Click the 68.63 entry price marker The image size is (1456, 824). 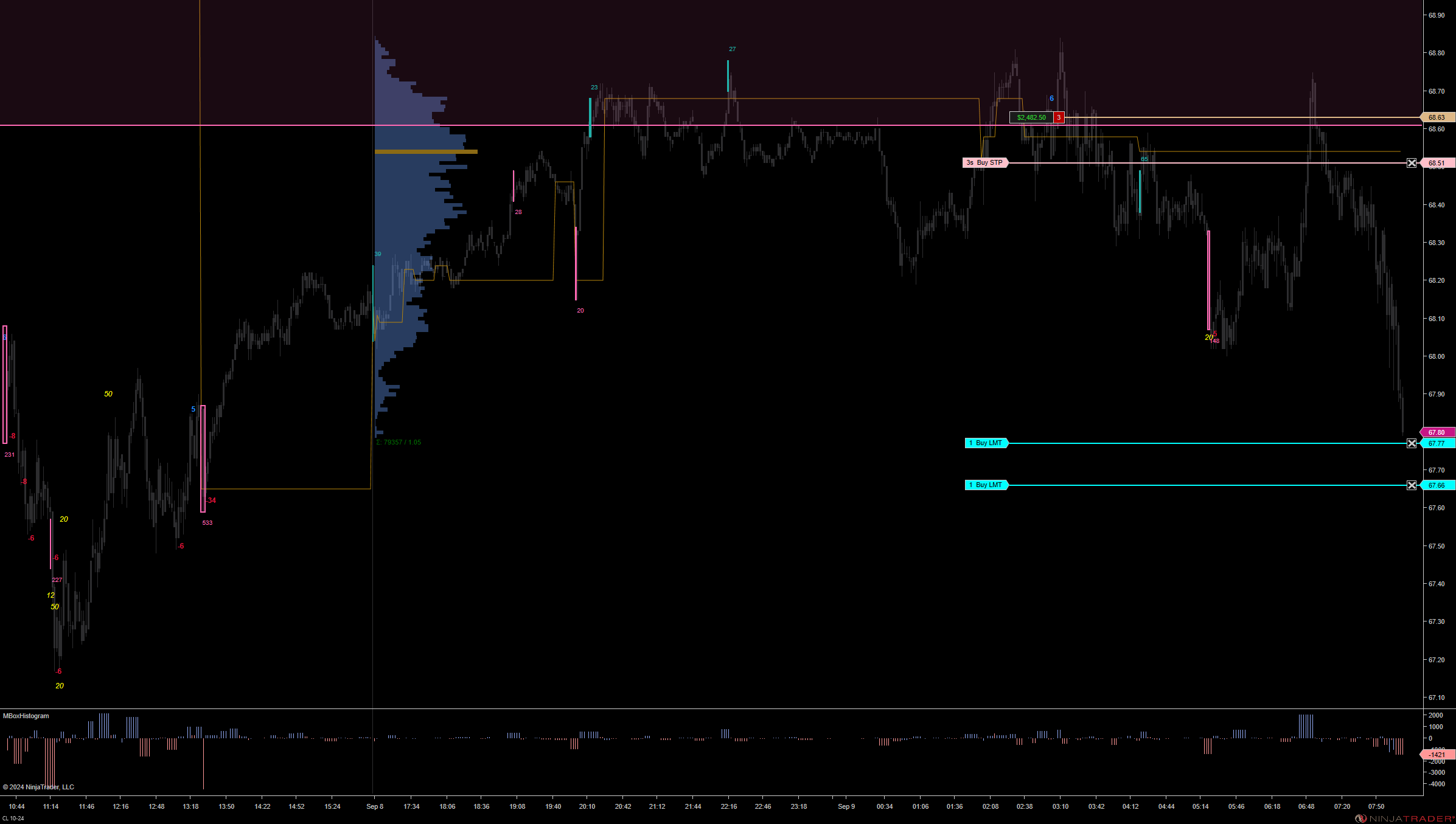(x=1437, y=117)
